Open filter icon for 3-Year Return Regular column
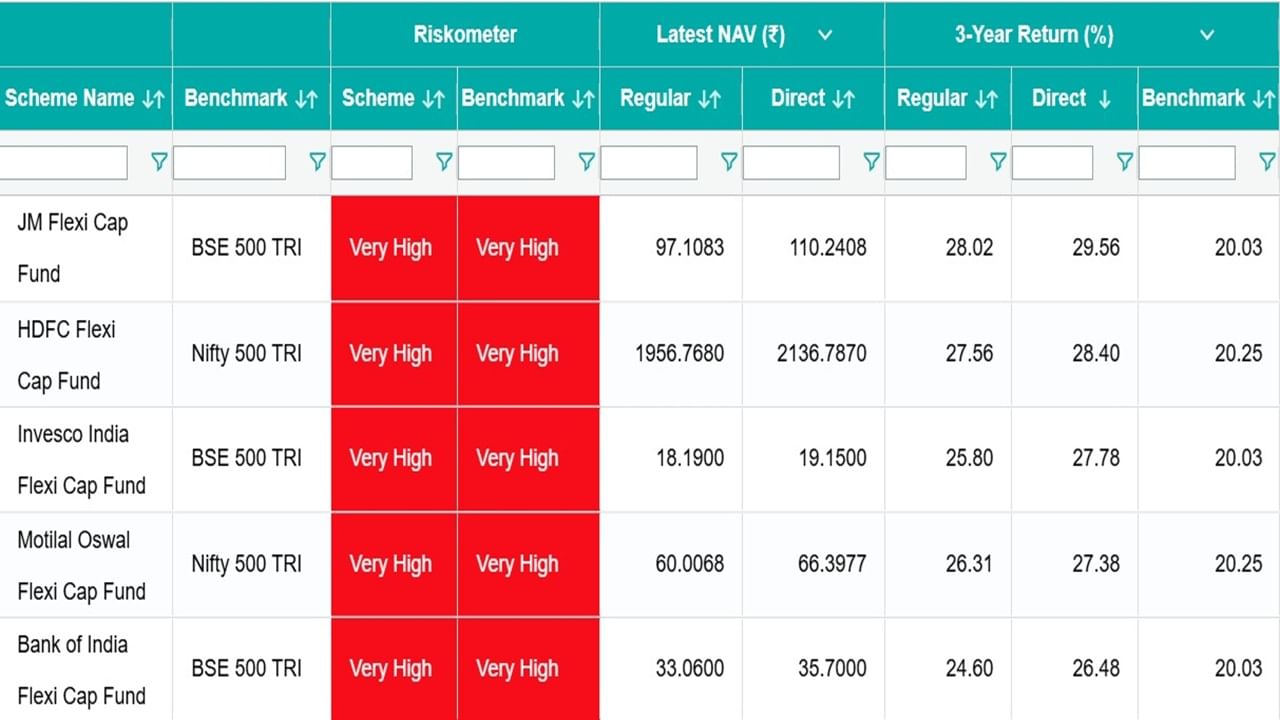The height and width of the screenshot is (720, 1280). [x=998, y=162]
